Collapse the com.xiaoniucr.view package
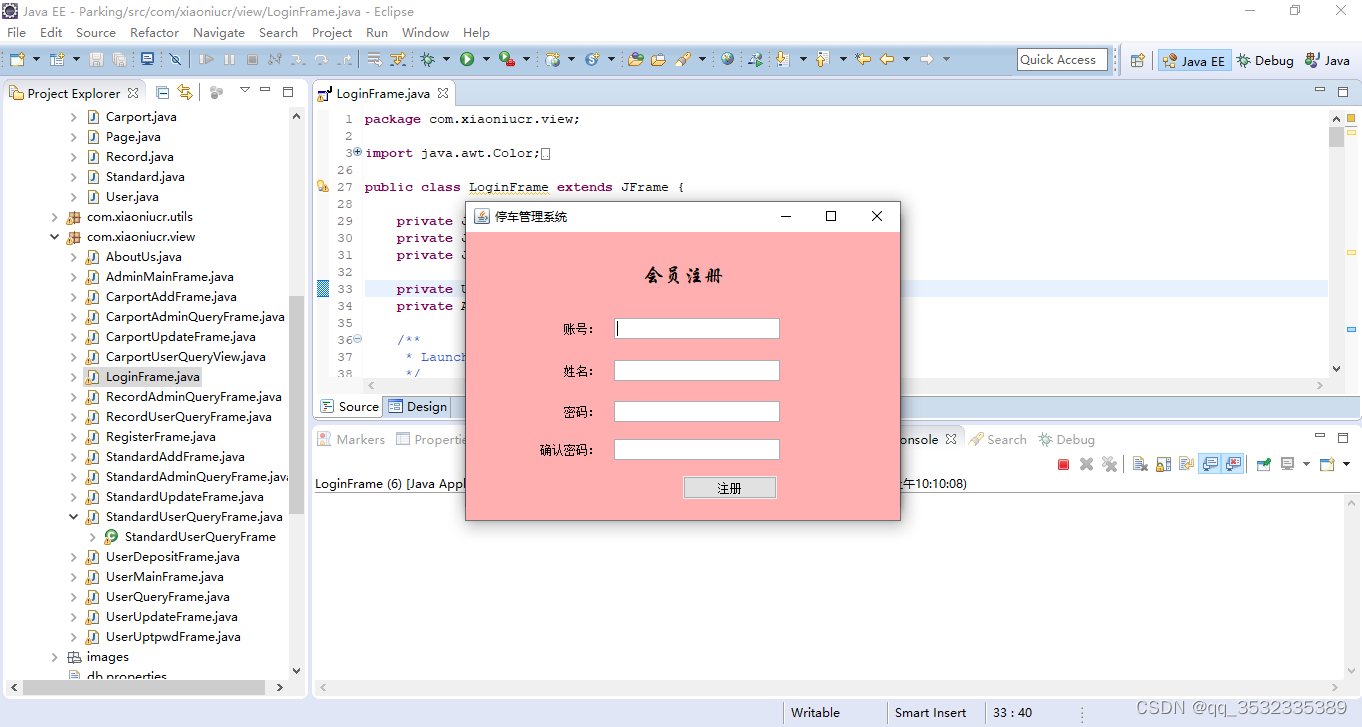 point(54,236)
